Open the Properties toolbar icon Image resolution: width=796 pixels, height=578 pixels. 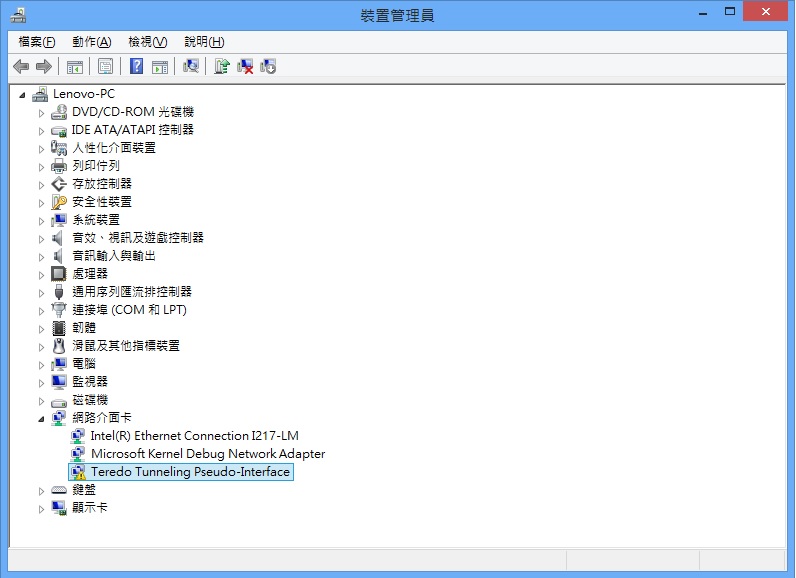pos(106,66)
